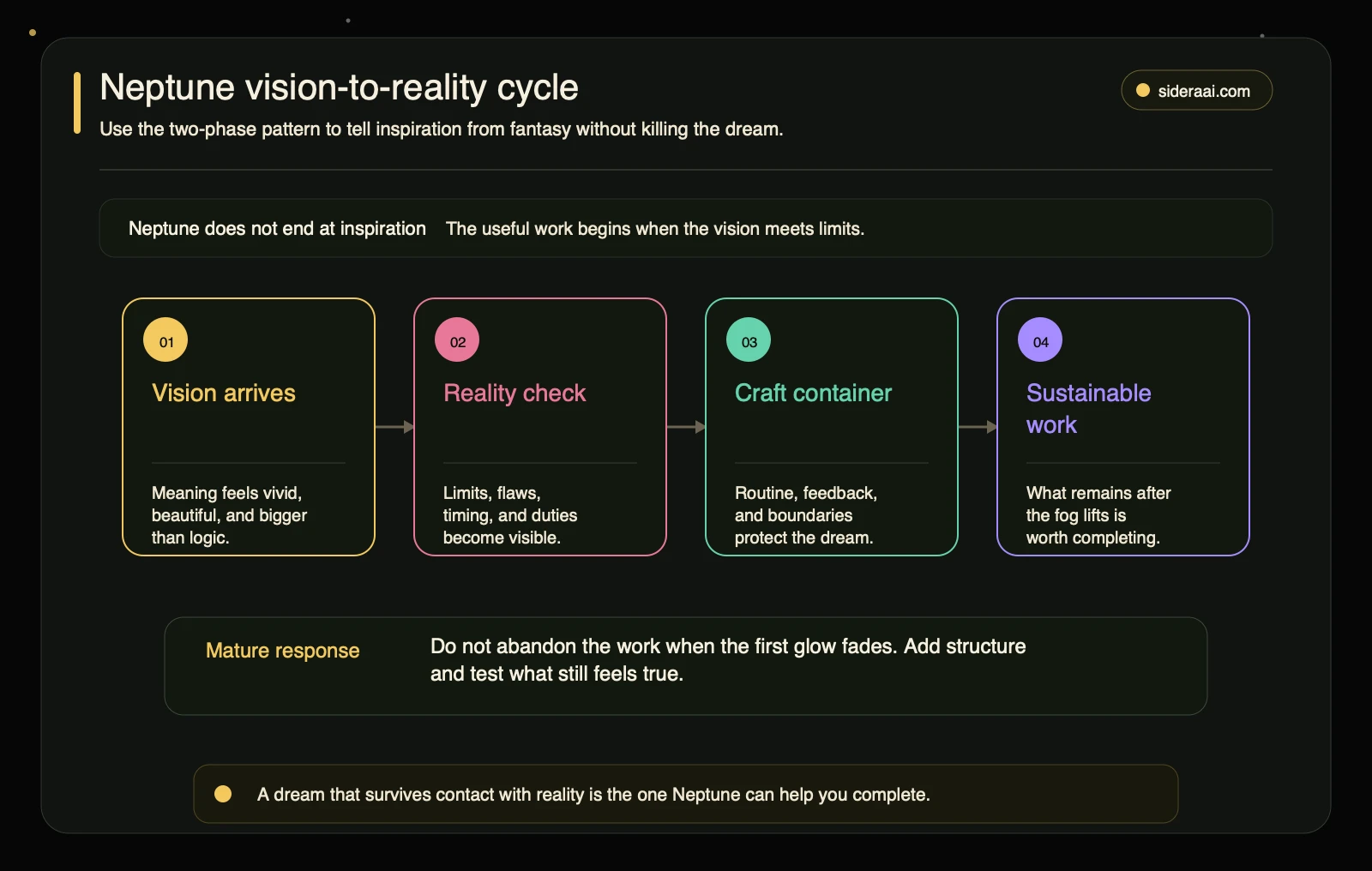Click 'Neptune does not end at inspiration' text
This screenshot has width=1372, height=871.
click(277, 229)
